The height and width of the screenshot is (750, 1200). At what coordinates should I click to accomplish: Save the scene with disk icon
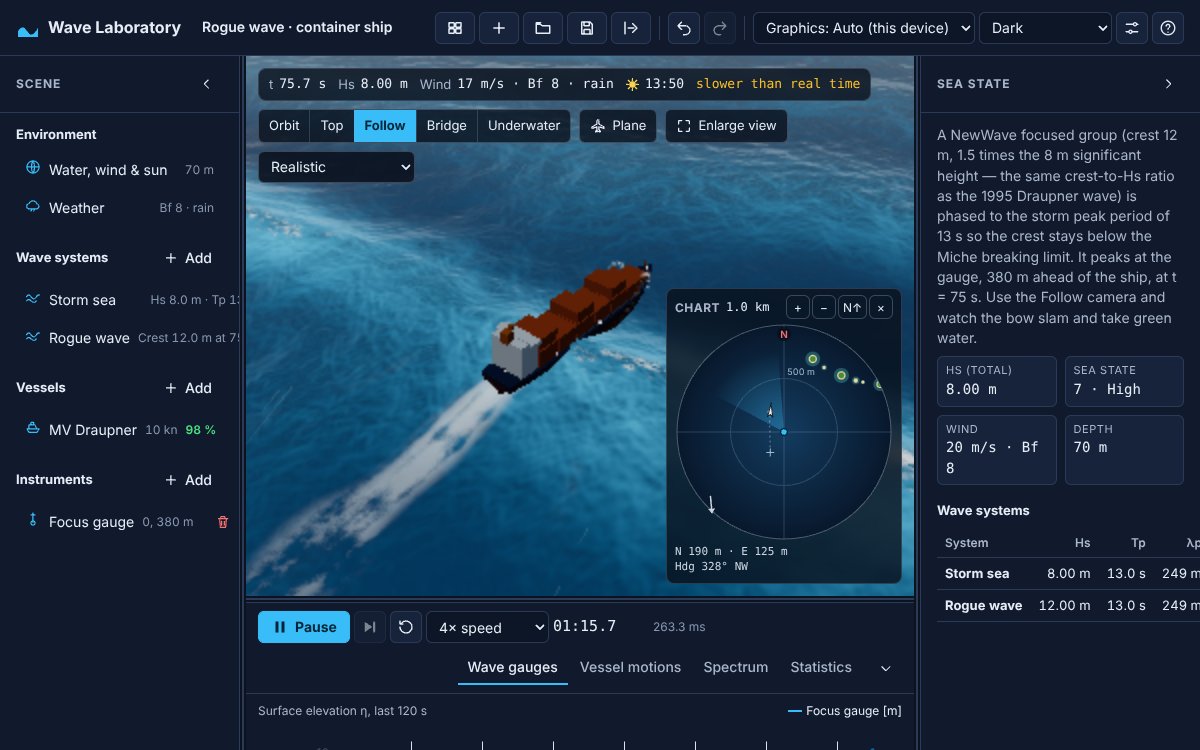tap(587, 28)
